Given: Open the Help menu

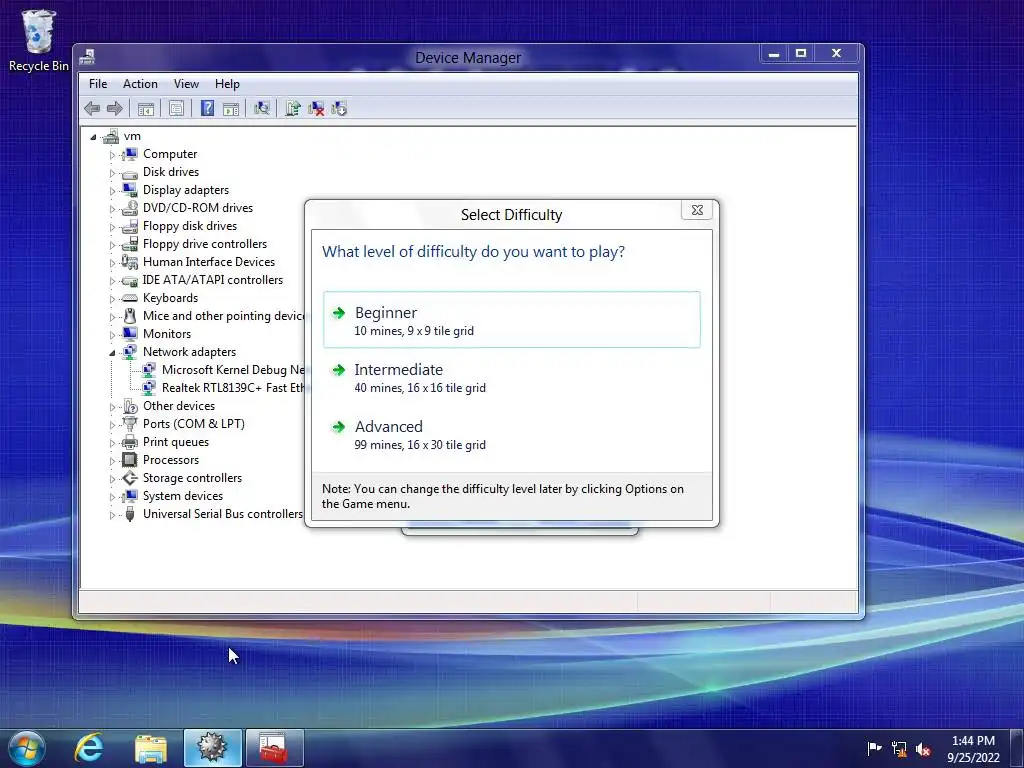Looking at the screenshot, I should [x=227, y=84].
